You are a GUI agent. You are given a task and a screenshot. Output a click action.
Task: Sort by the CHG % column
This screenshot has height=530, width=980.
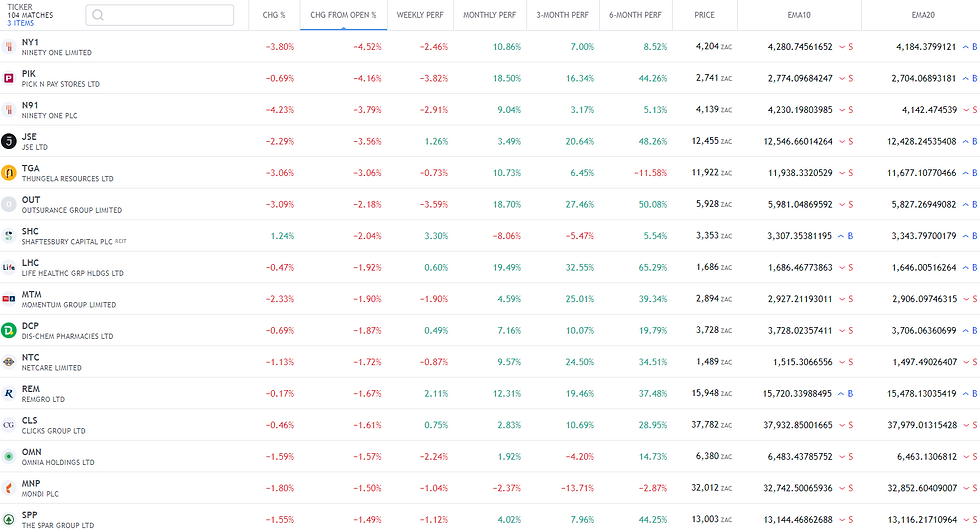click(x=274, y=16)
